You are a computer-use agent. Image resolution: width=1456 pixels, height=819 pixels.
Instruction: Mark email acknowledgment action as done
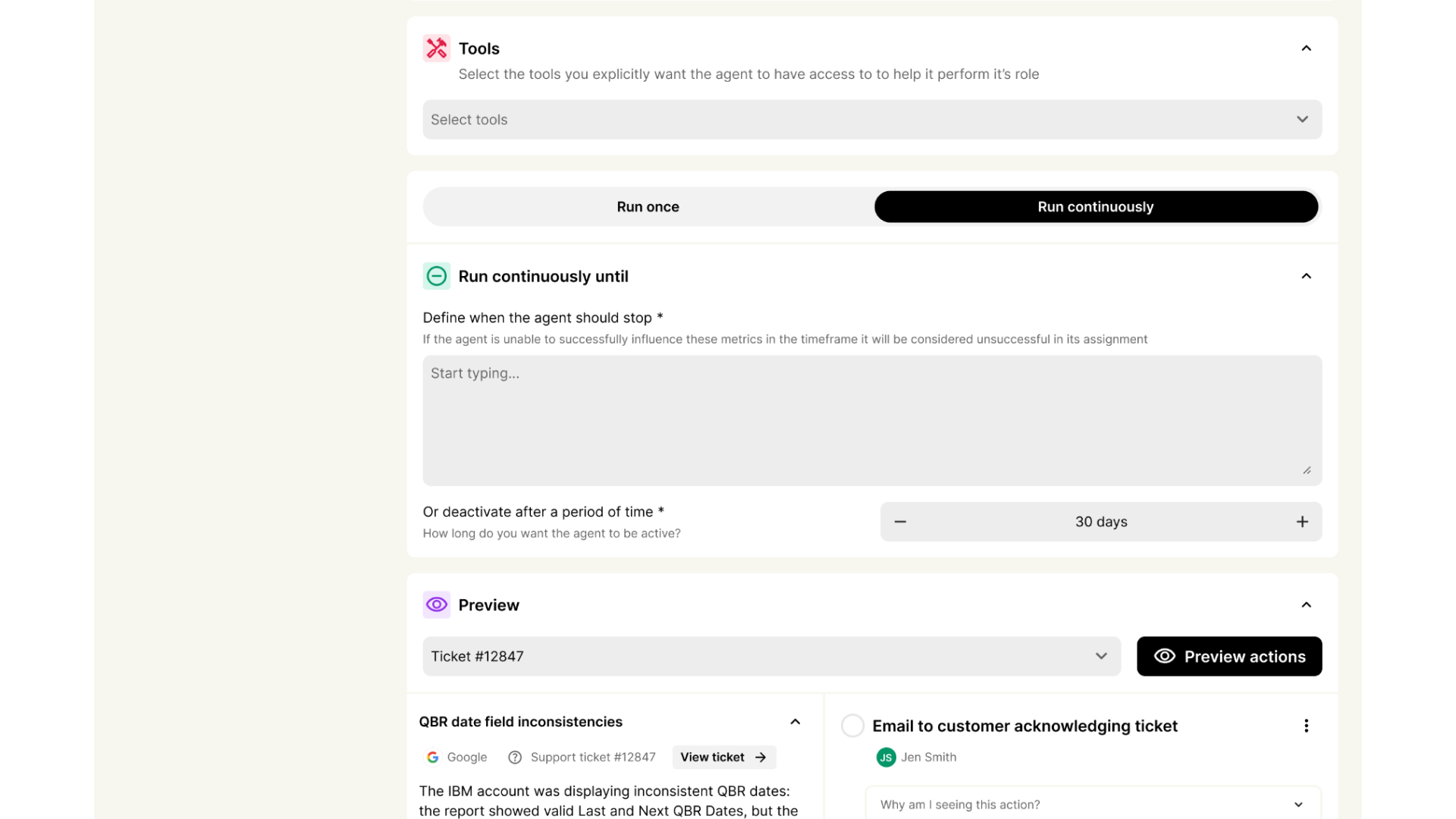(x=852, y=726)
